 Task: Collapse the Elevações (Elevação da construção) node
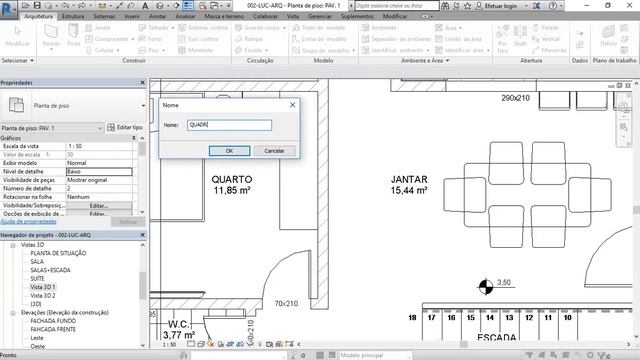(13, 313)
